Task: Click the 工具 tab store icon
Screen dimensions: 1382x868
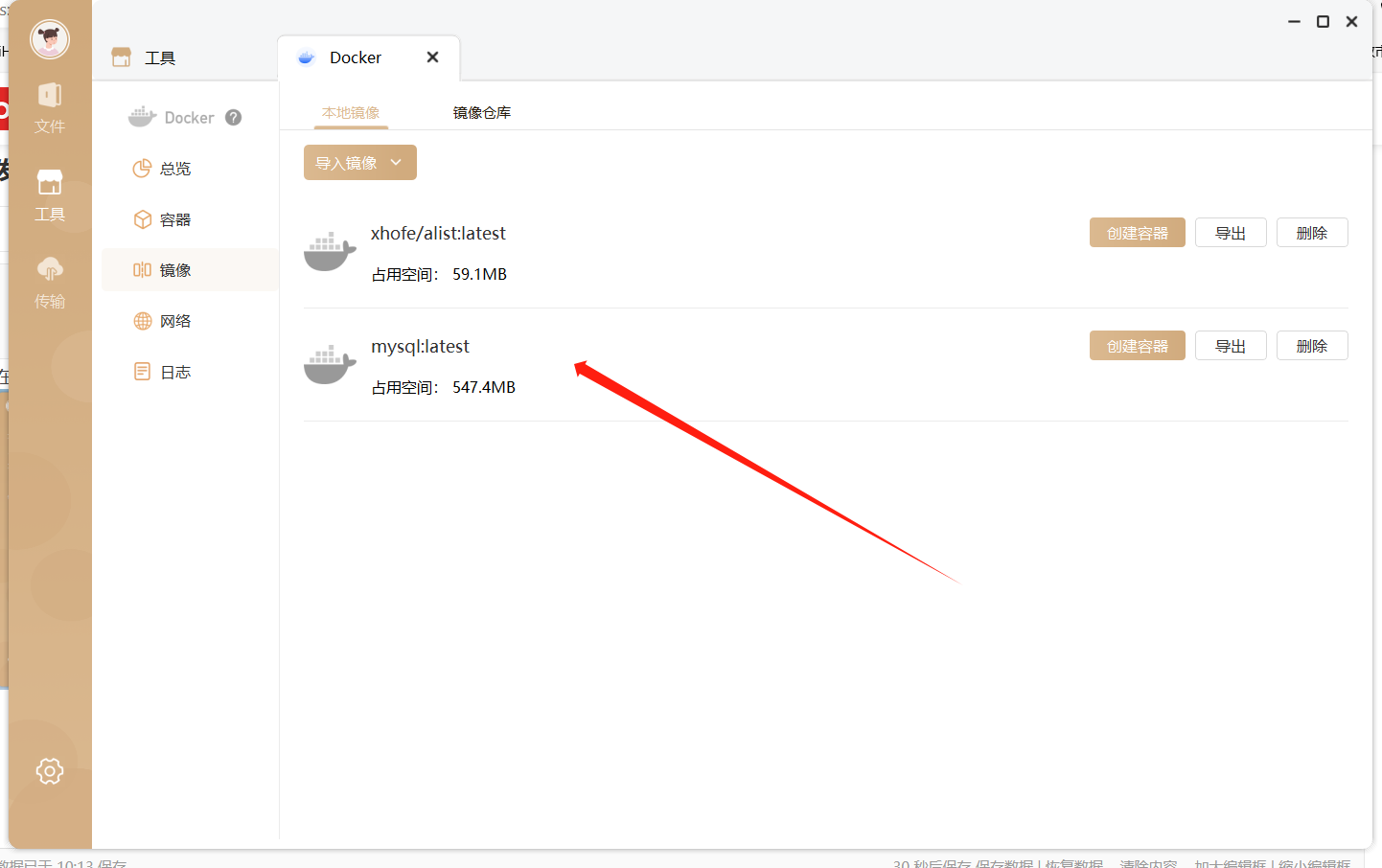Action: click(121, 57)
